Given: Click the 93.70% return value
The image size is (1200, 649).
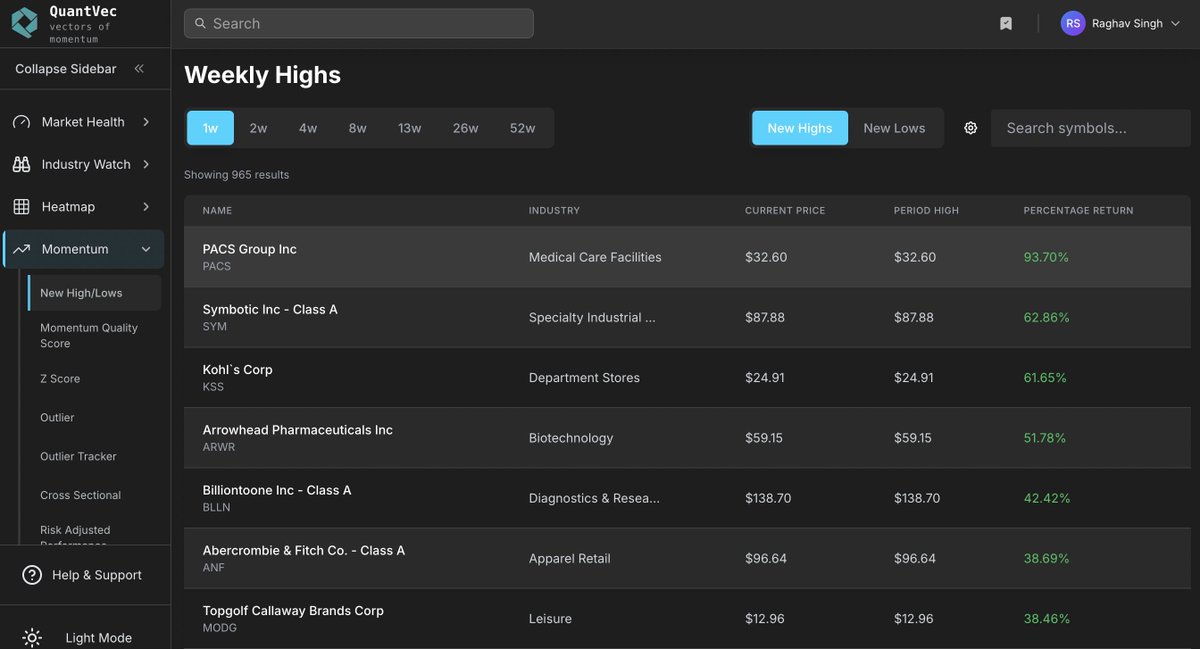Looking at the screenshot, I should pyautogui.click(x=1046, y=257).
